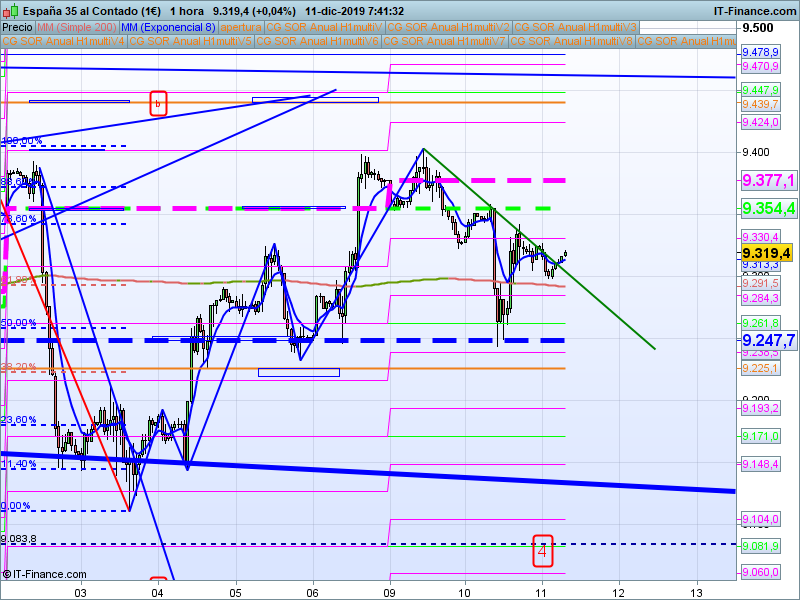Click the 38,20% Fibonacci level label
The image size is (800, 600).
19,367
